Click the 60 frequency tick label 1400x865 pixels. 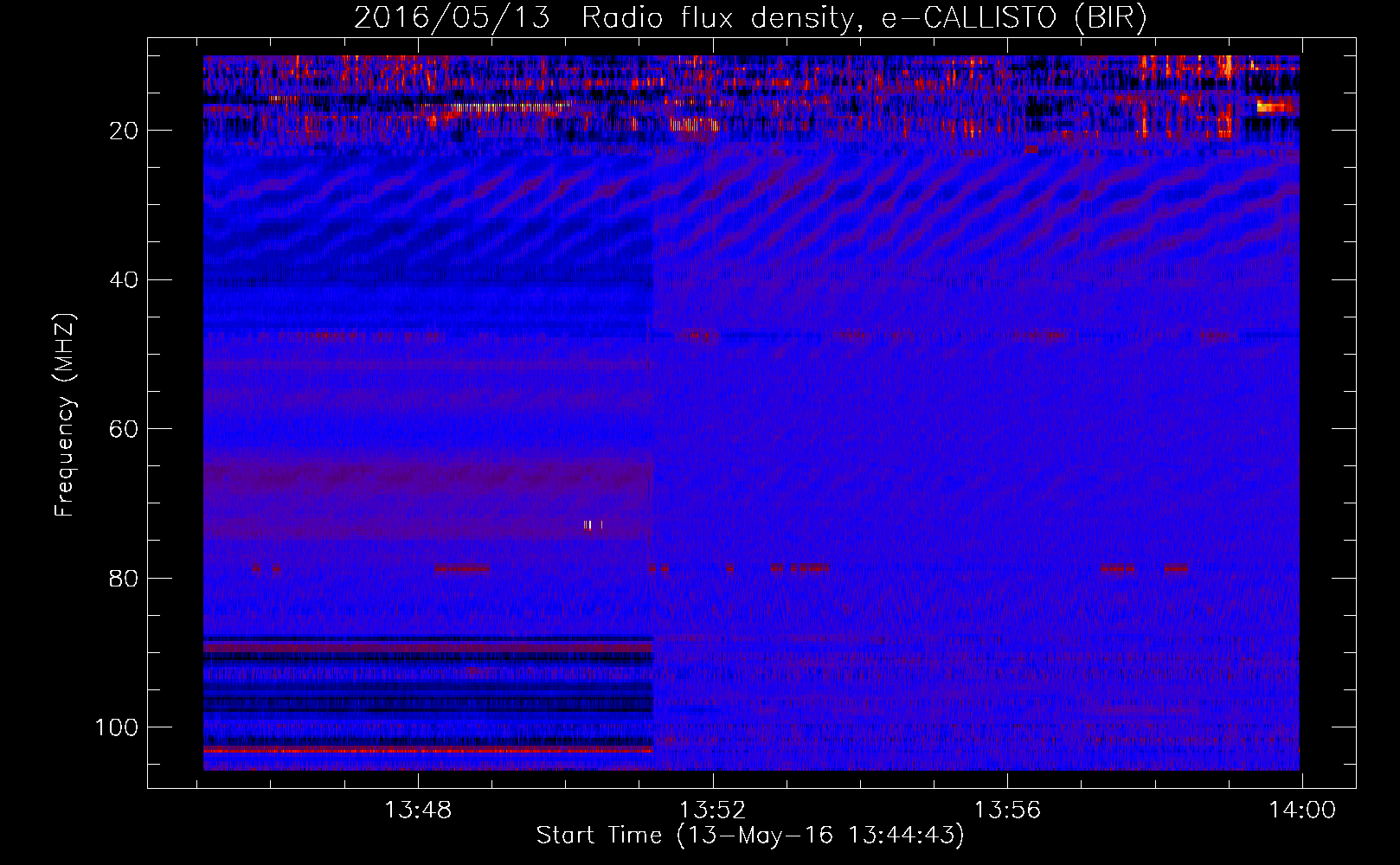pos(125,429)
